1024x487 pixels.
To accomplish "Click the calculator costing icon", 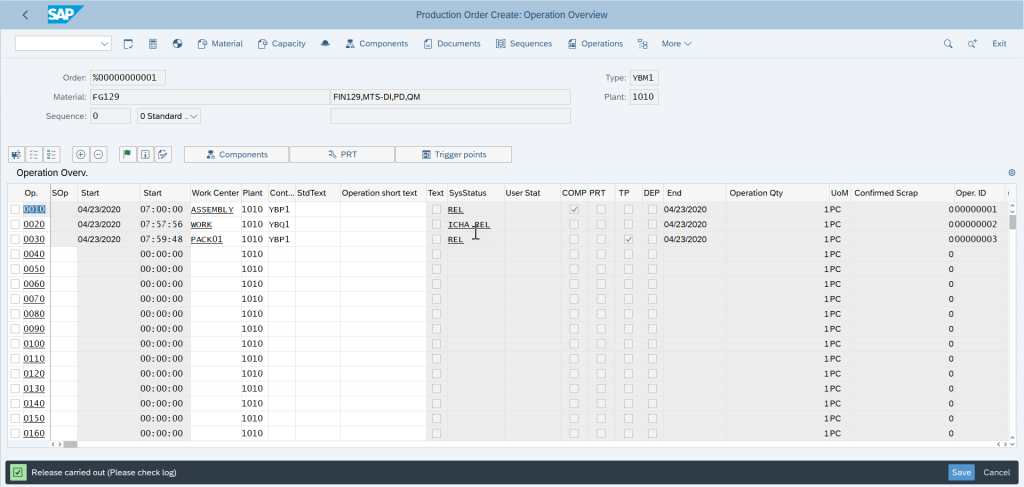I will [153, 44].
